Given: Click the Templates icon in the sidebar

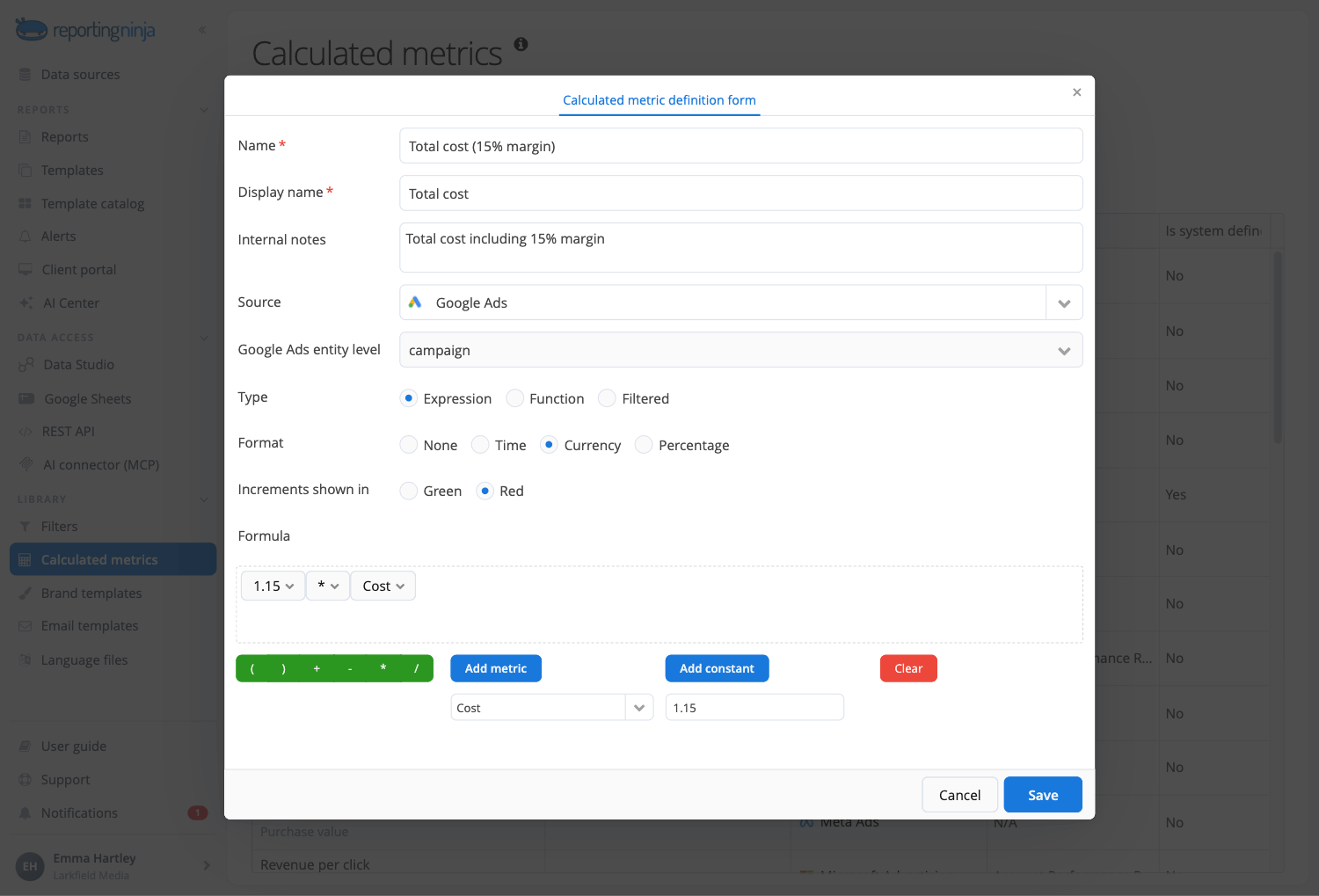Looking at the screenshot, I should tap(26, 171).
